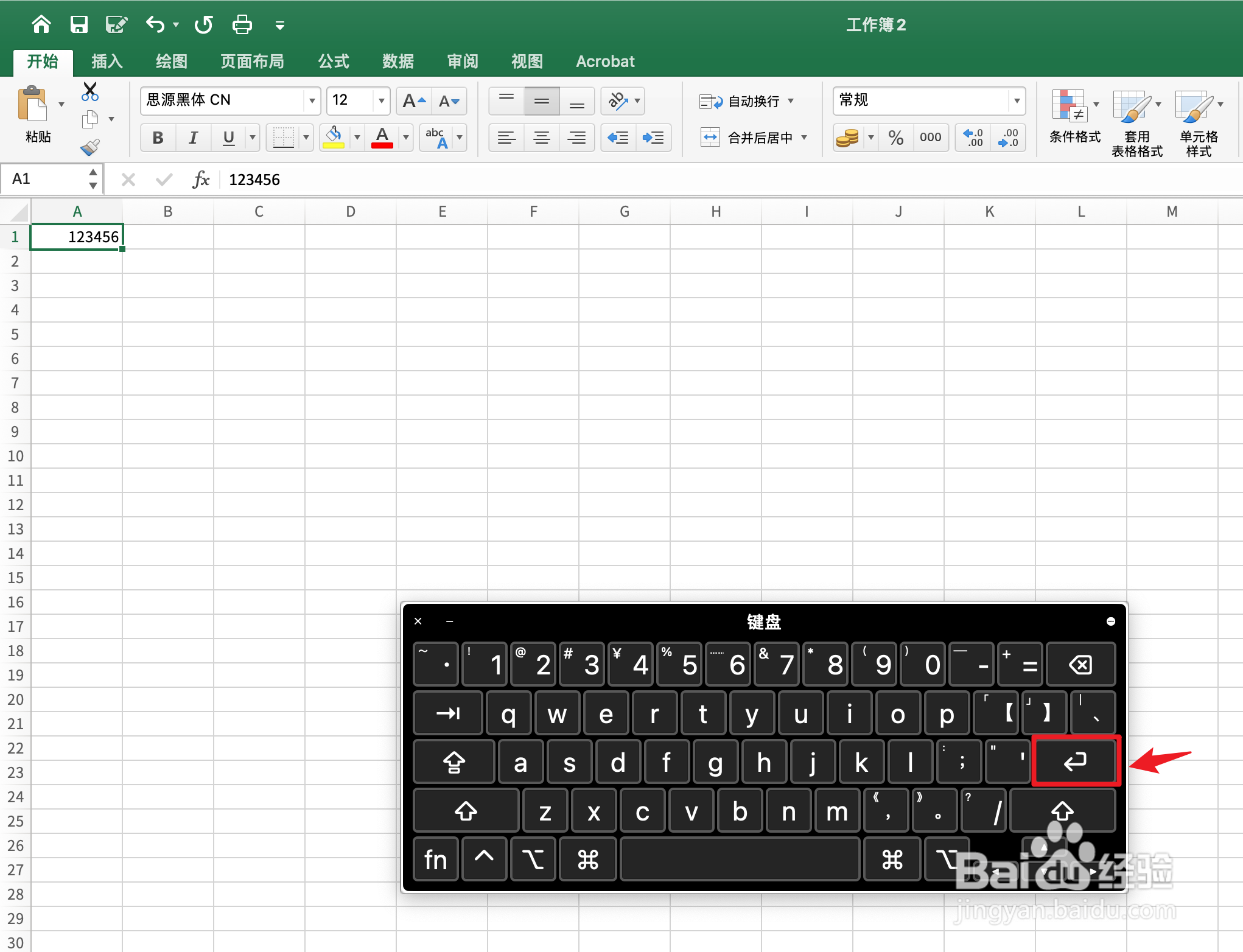The image size is (1243, 952).
Task: Center text horizontally in the cell
Action: (542, 138)
